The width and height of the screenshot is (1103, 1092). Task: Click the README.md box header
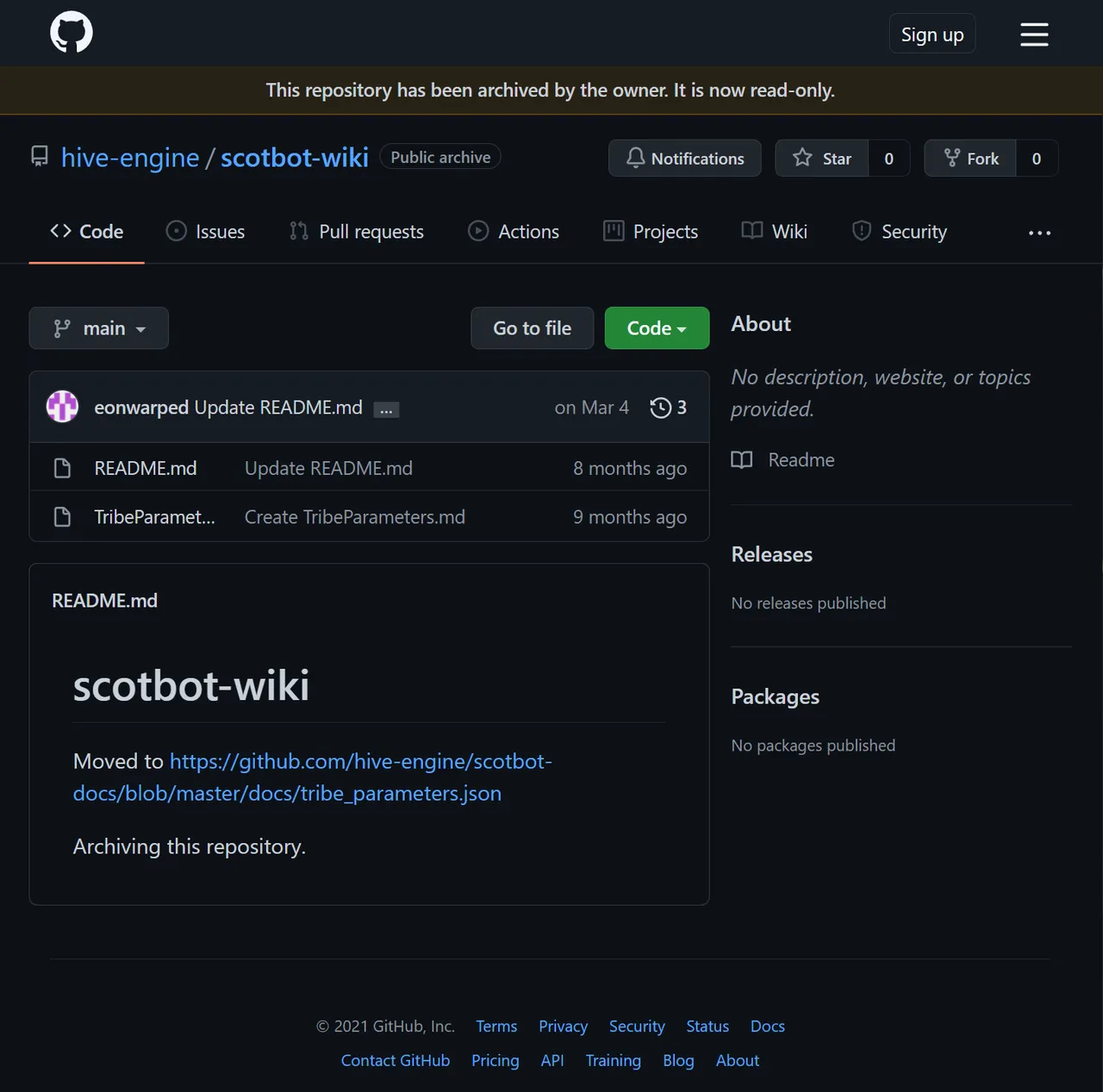pos(104,601)
